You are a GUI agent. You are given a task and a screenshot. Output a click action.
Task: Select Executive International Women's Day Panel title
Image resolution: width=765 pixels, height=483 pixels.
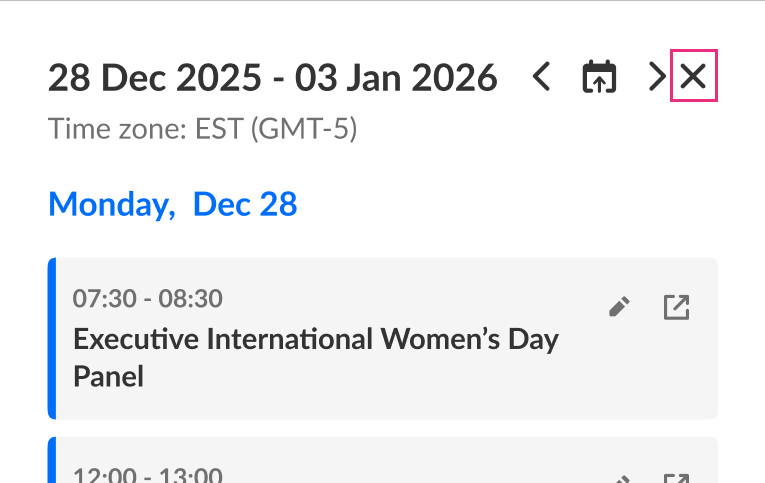pyautogui.click(x=315, y=339)
